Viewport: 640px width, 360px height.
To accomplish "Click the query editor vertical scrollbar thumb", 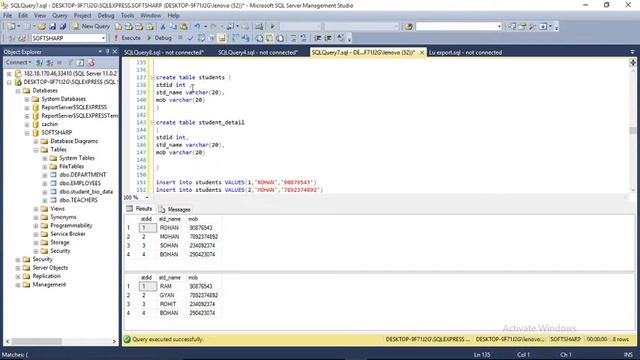I will point(633,130).
